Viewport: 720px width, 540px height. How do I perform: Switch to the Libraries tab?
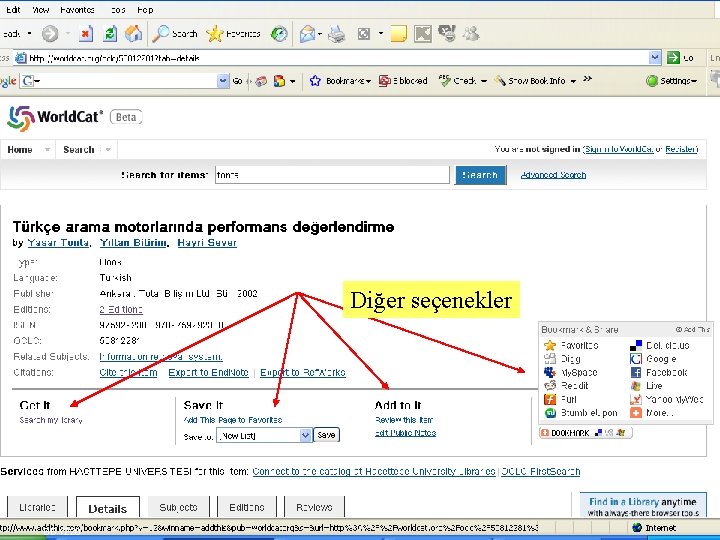(x=37, y=507)
